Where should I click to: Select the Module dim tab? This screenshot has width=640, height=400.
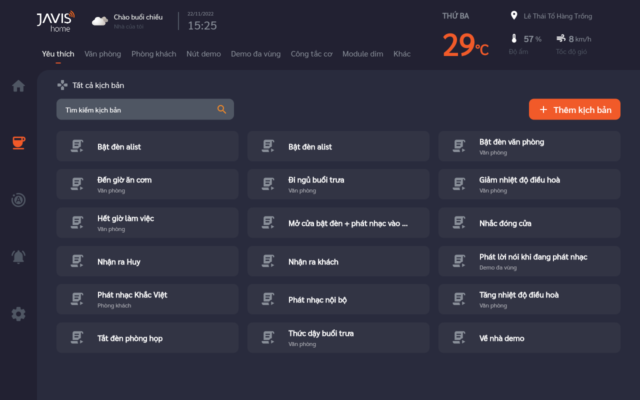363,53
